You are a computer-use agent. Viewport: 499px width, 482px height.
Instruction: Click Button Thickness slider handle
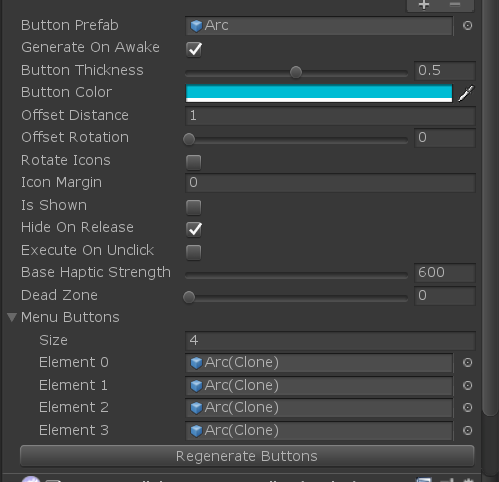(296, 72)
